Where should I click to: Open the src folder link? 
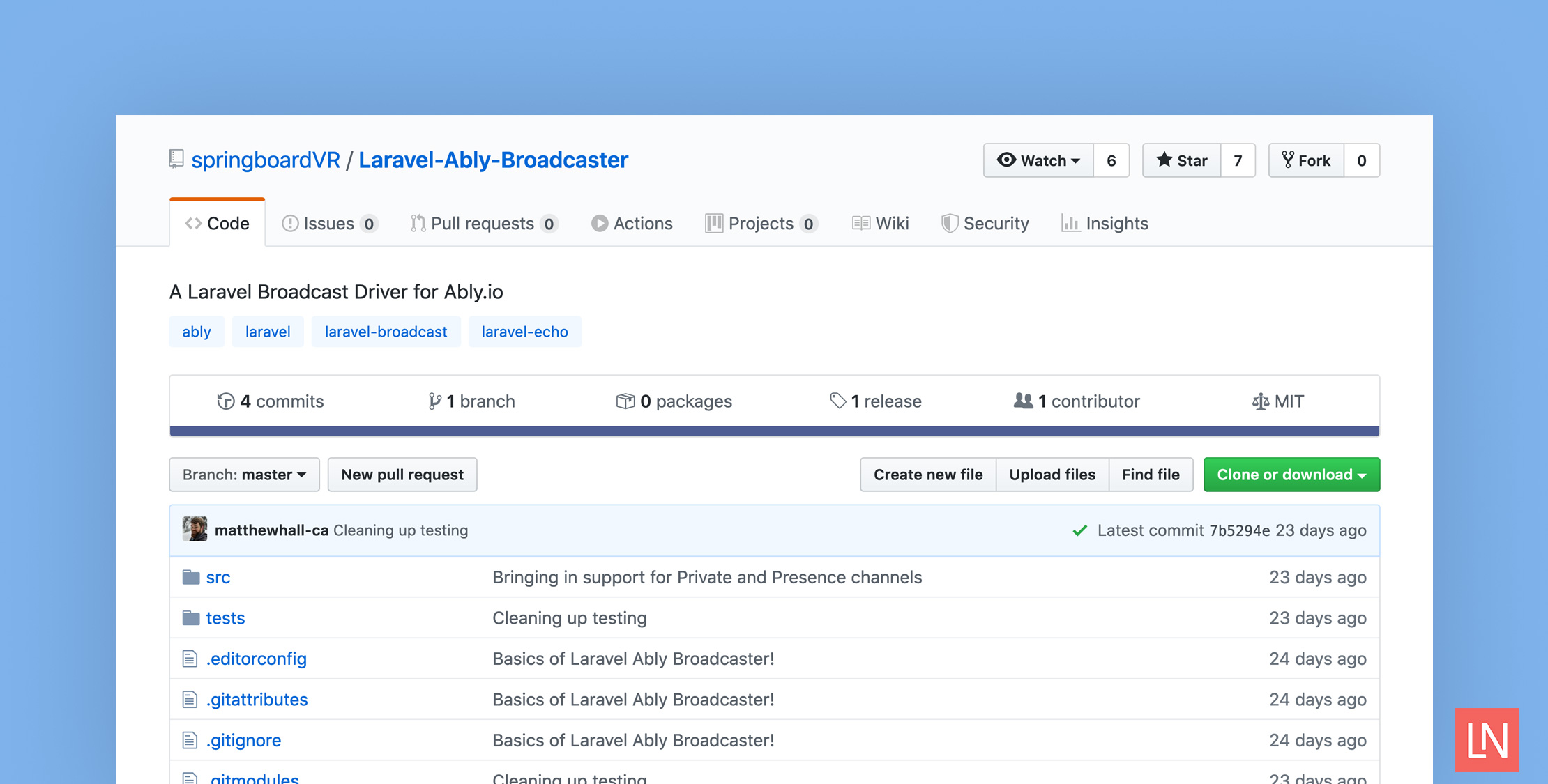(x=218, y=577)
